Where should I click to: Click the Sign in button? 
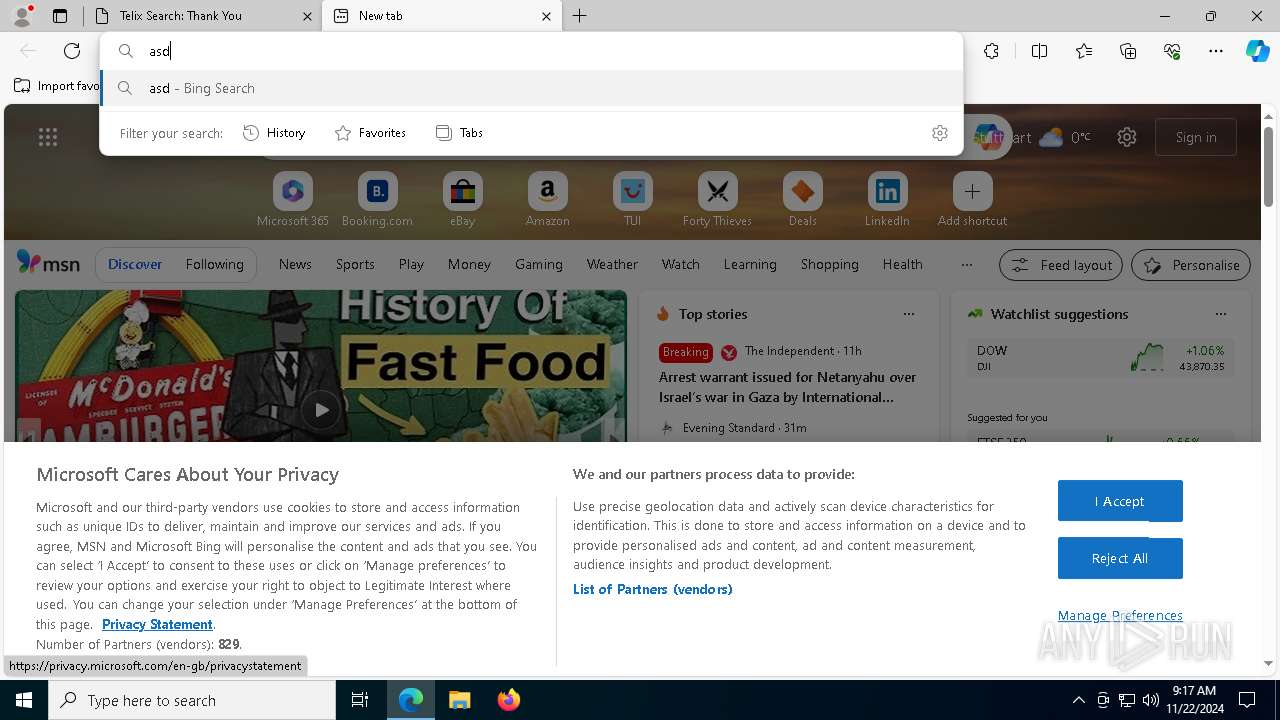[1196, 137]
